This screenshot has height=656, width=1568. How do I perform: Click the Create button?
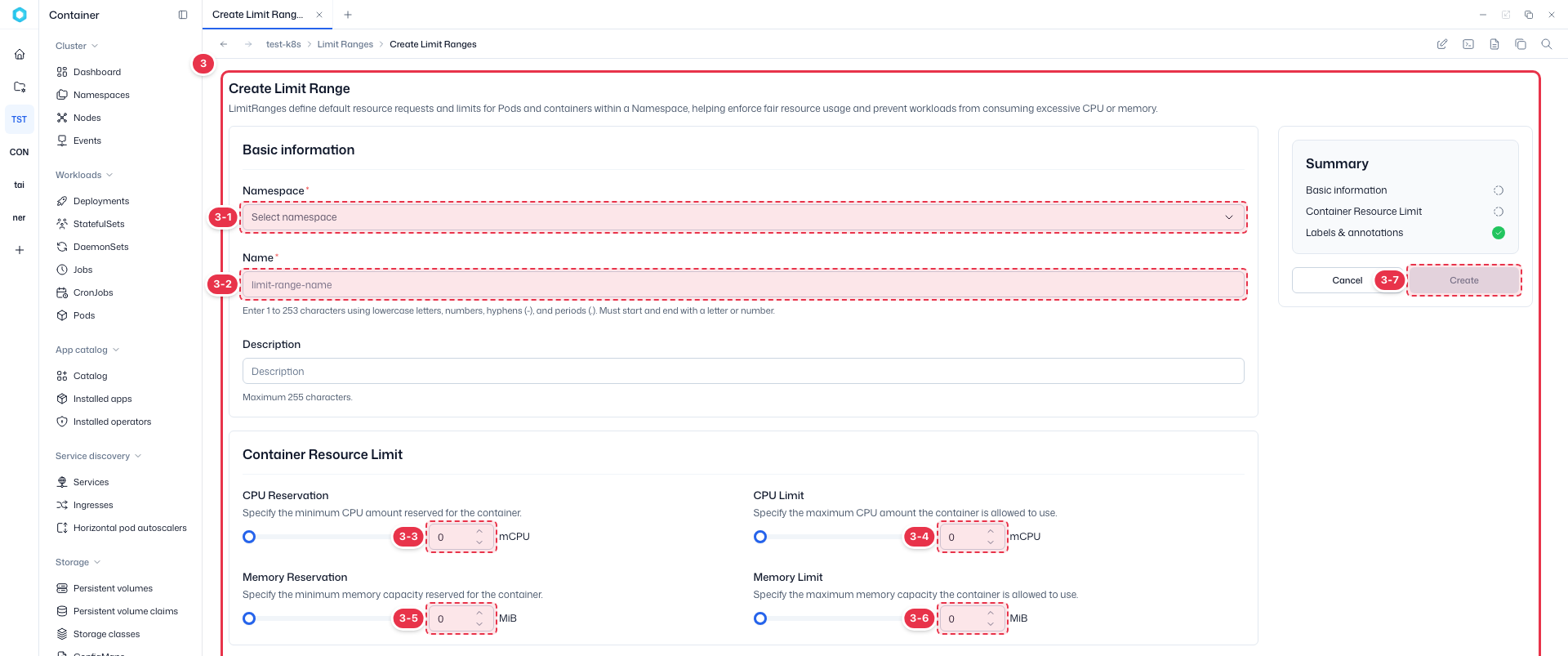click(x=1463, y=280)
